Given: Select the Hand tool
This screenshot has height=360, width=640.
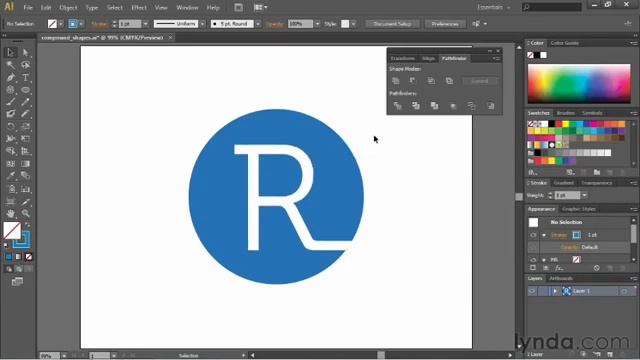Looking at the screenshot, I should pyautogui.click(x=11, y=213).
